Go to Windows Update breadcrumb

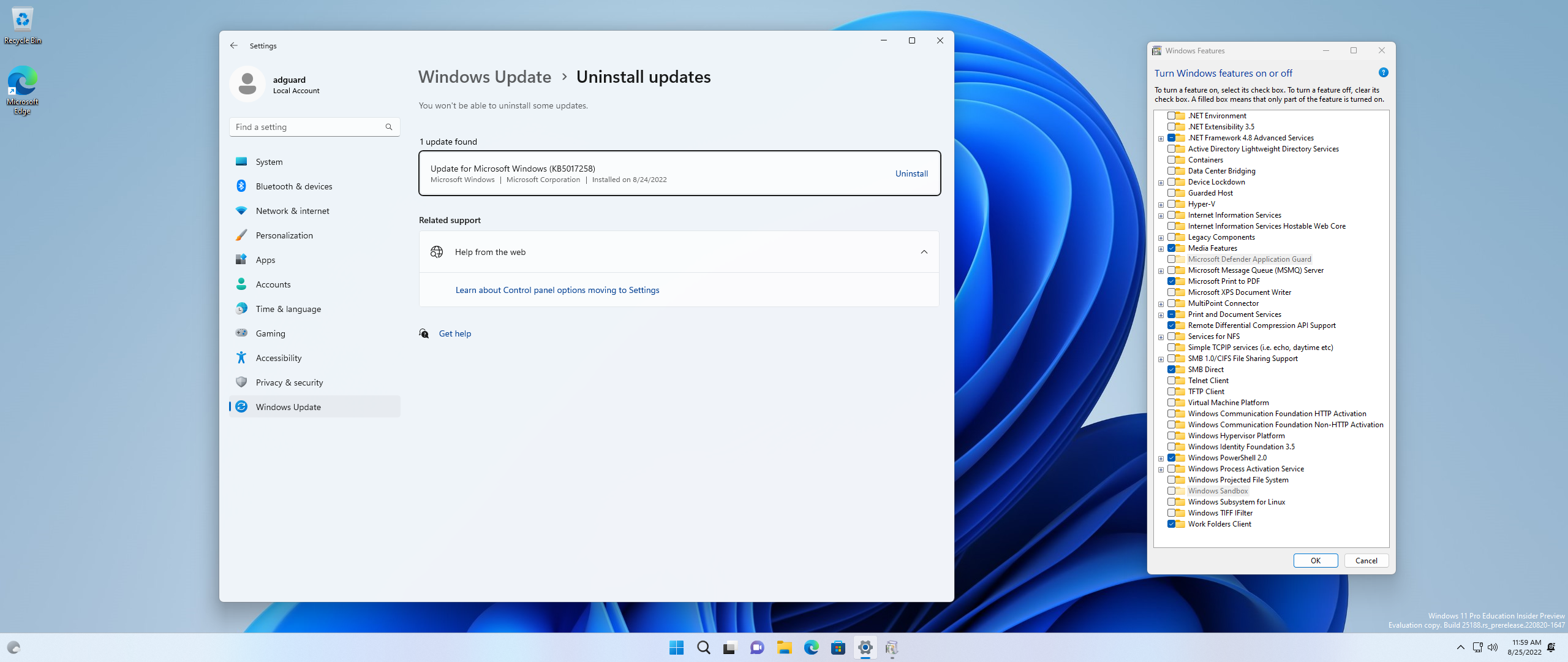point(484,77)
